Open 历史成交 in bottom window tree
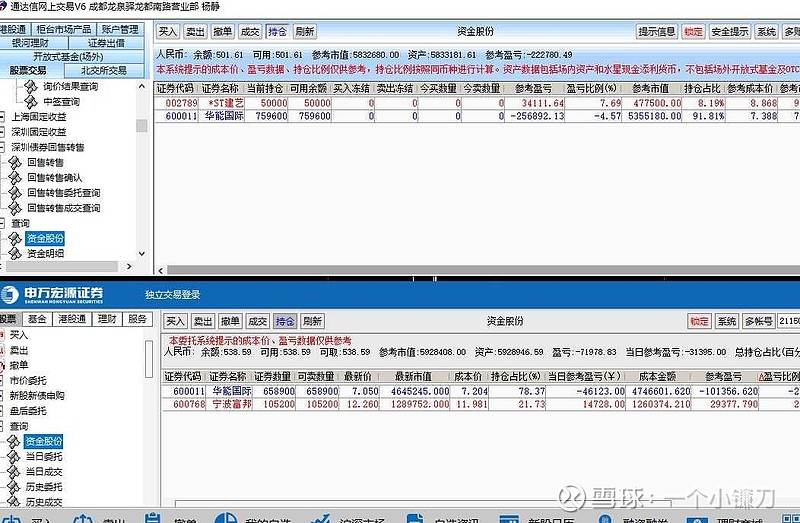The image size is (800, 523). [x=44, y=502]
